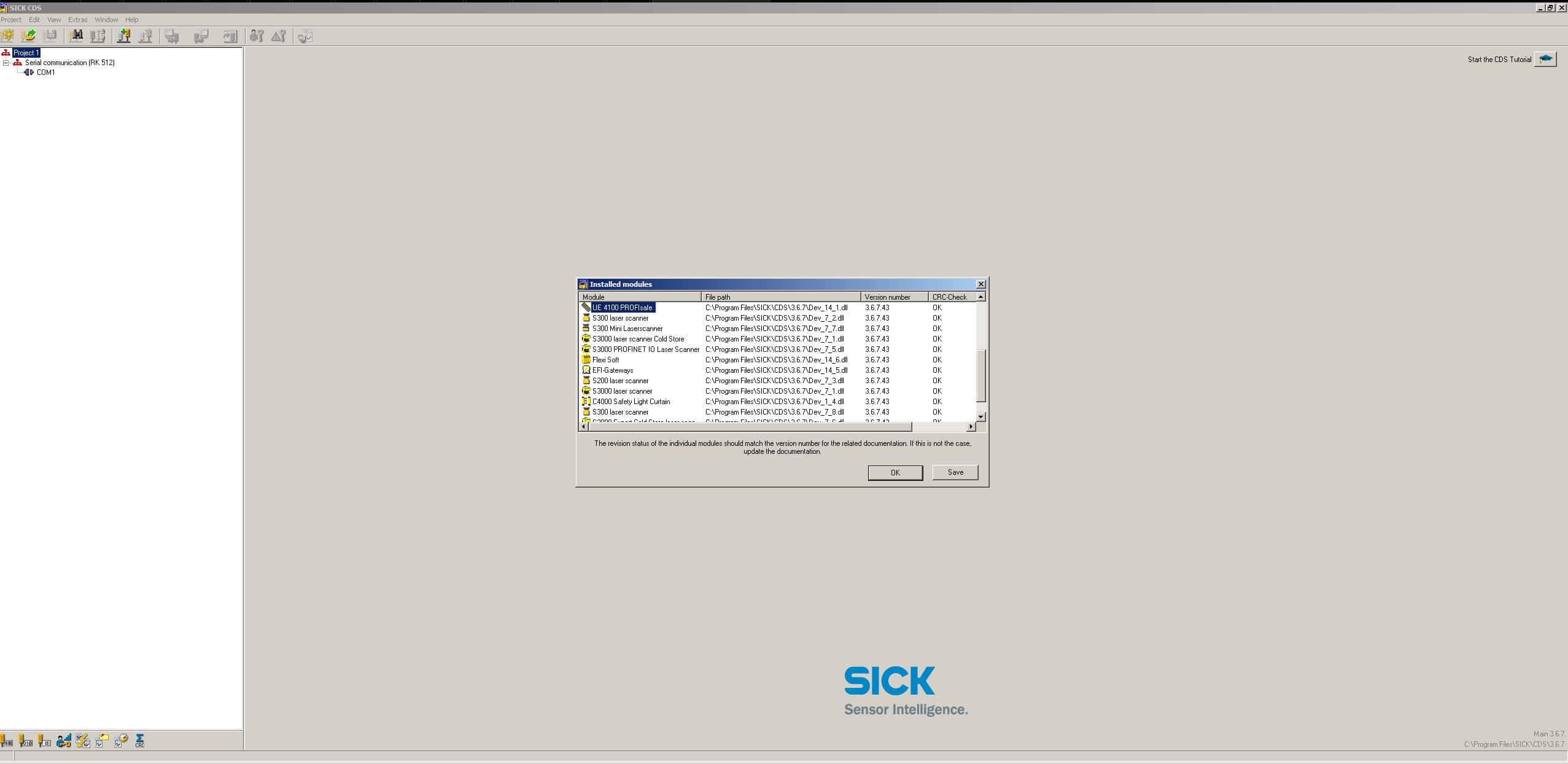The image size is (1568, 764).
Task: Click the transfer wrench icon in bottom toolbar
Action: pyautogui.click(x=82, y=741)
